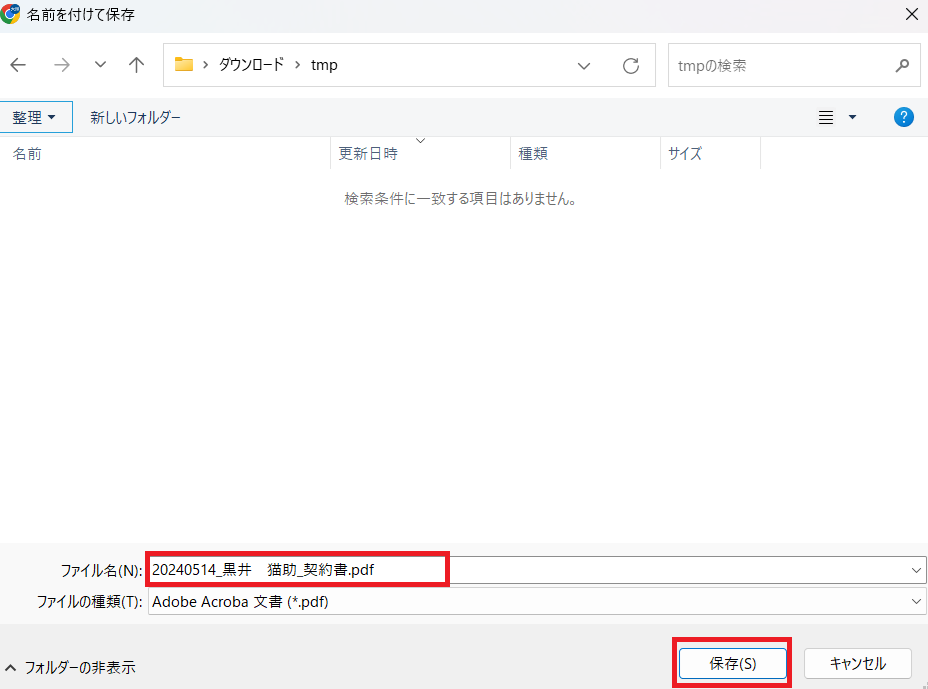Click the tmpの検索 search box
The image size is (928, 689).
point(780,65)
